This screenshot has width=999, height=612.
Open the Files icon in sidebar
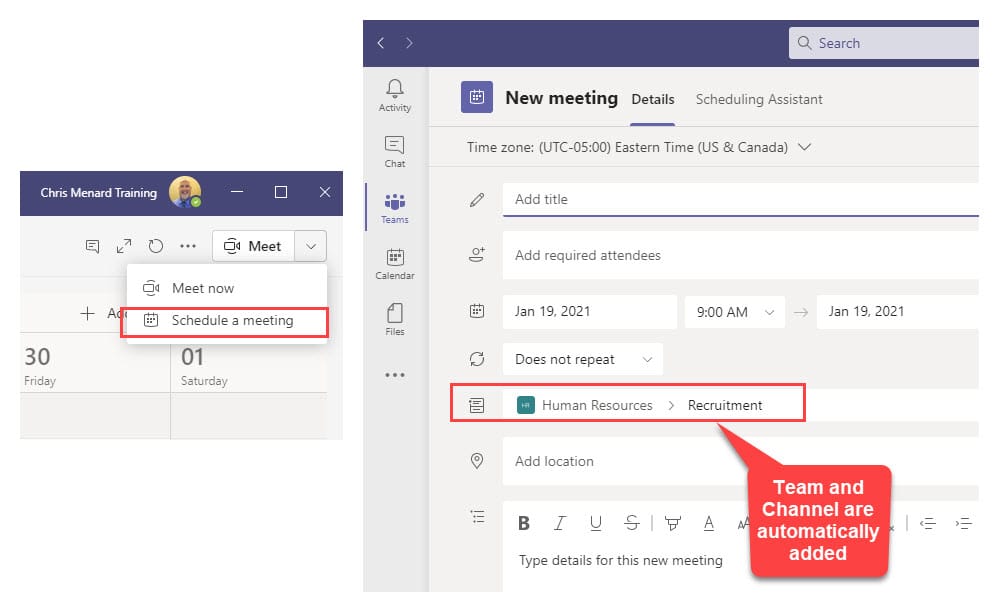(x=395, y=319)
